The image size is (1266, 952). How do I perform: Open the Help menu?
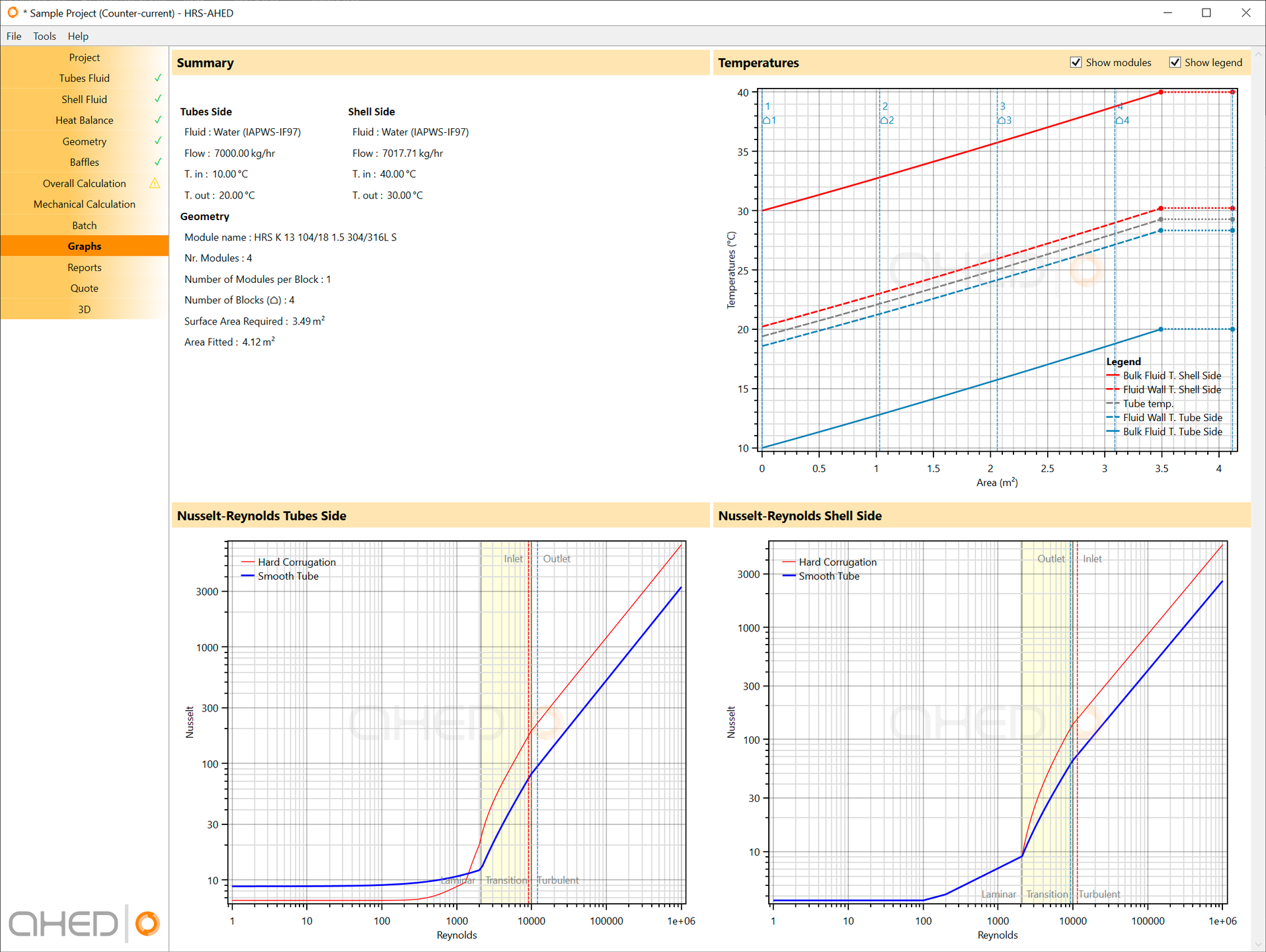[x=78, y=36]
